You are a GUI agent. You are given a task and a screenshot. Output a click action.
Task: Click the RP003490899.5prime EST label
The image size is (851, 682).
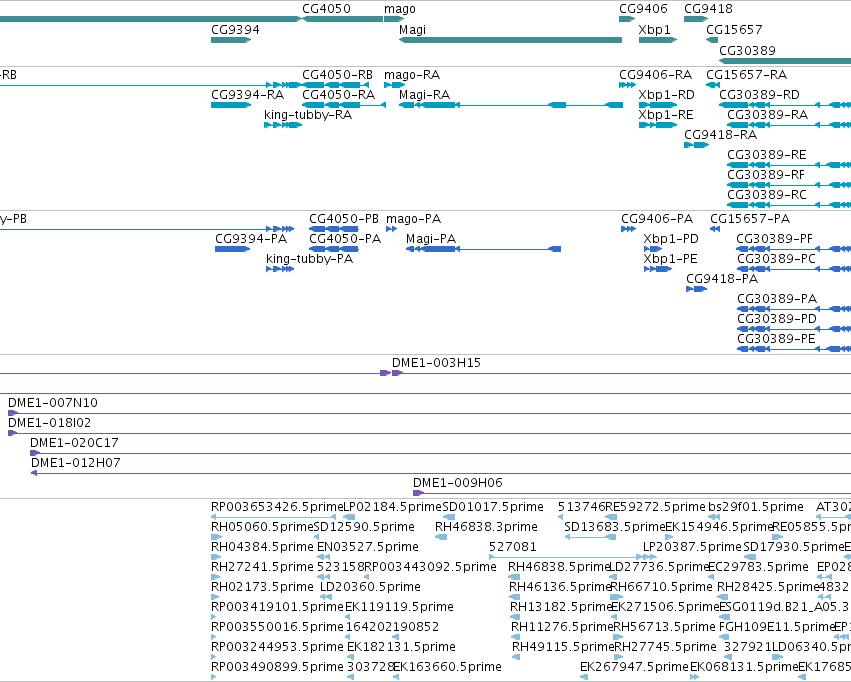pyautogui.click(x=277, y=667)
